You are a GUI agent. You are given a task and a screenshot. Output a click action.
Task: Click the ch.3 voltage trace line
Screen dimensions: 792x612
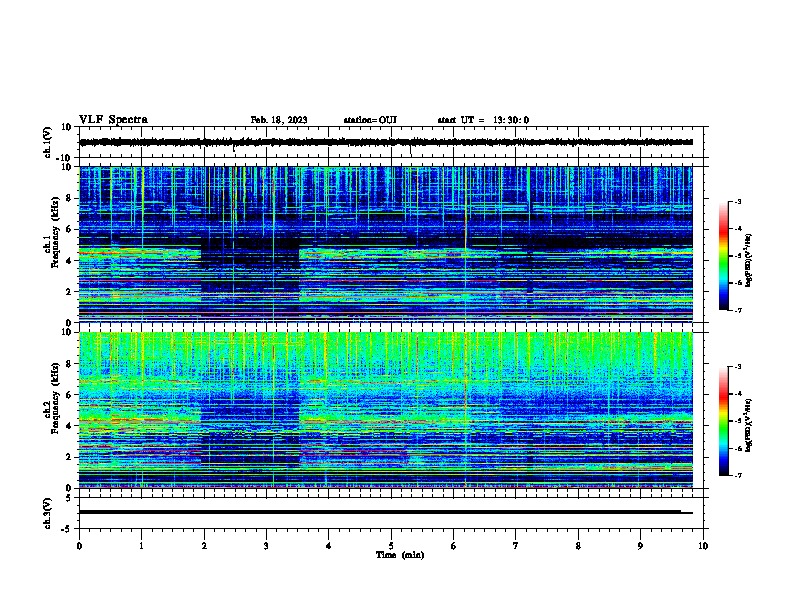point(386,512)
